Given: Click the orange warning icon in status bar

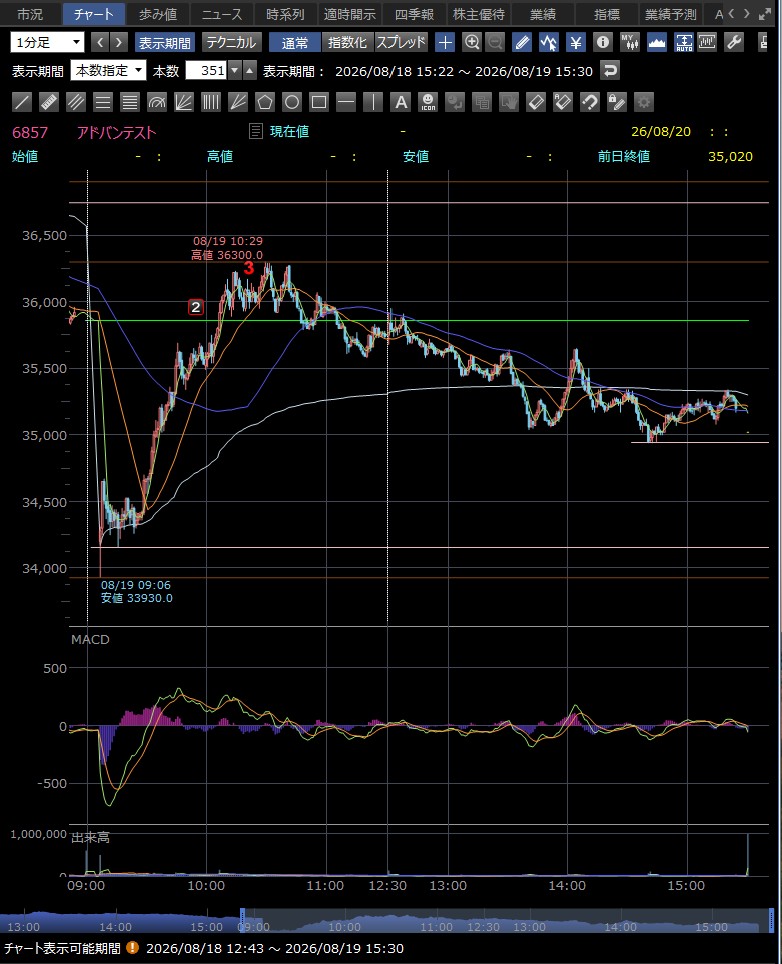Looking at the screenshot, I should click(132, 947).
